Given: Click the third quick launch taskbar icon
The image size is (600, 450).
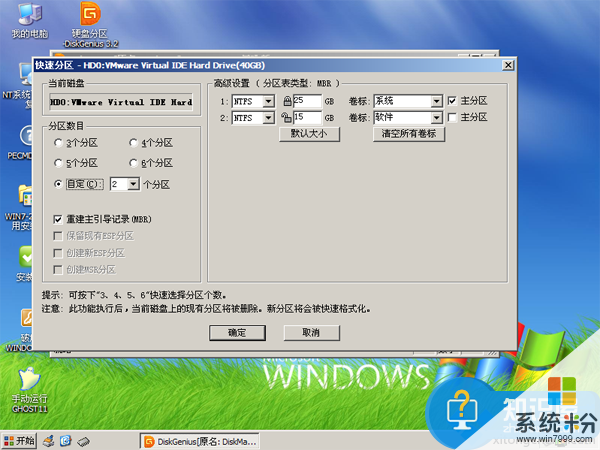Looking at the screenshot, I should (x=83, y=442).
